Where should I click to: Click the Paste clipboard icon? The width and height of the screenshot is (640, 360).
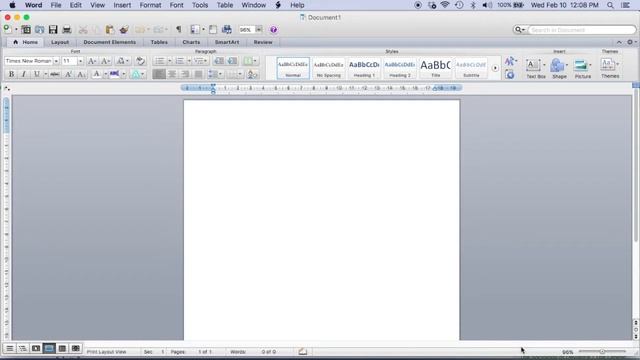point(110,29)
